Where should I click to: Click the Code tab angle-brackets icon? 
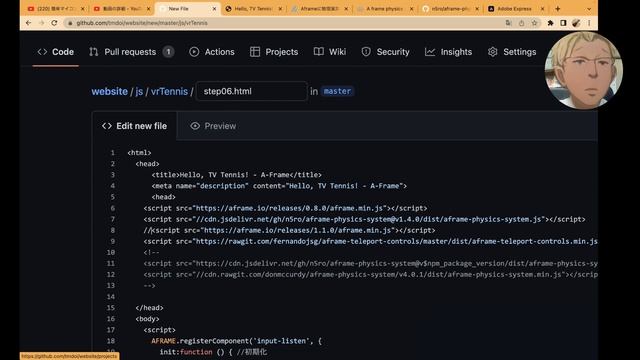(42, 52)
